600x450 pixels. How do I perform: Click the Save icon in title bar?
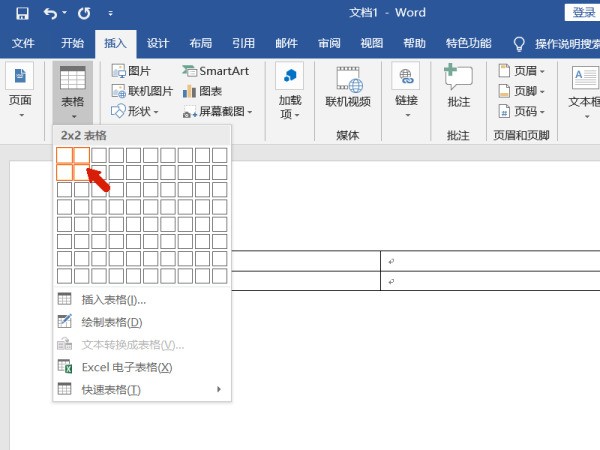pos(22,14)
